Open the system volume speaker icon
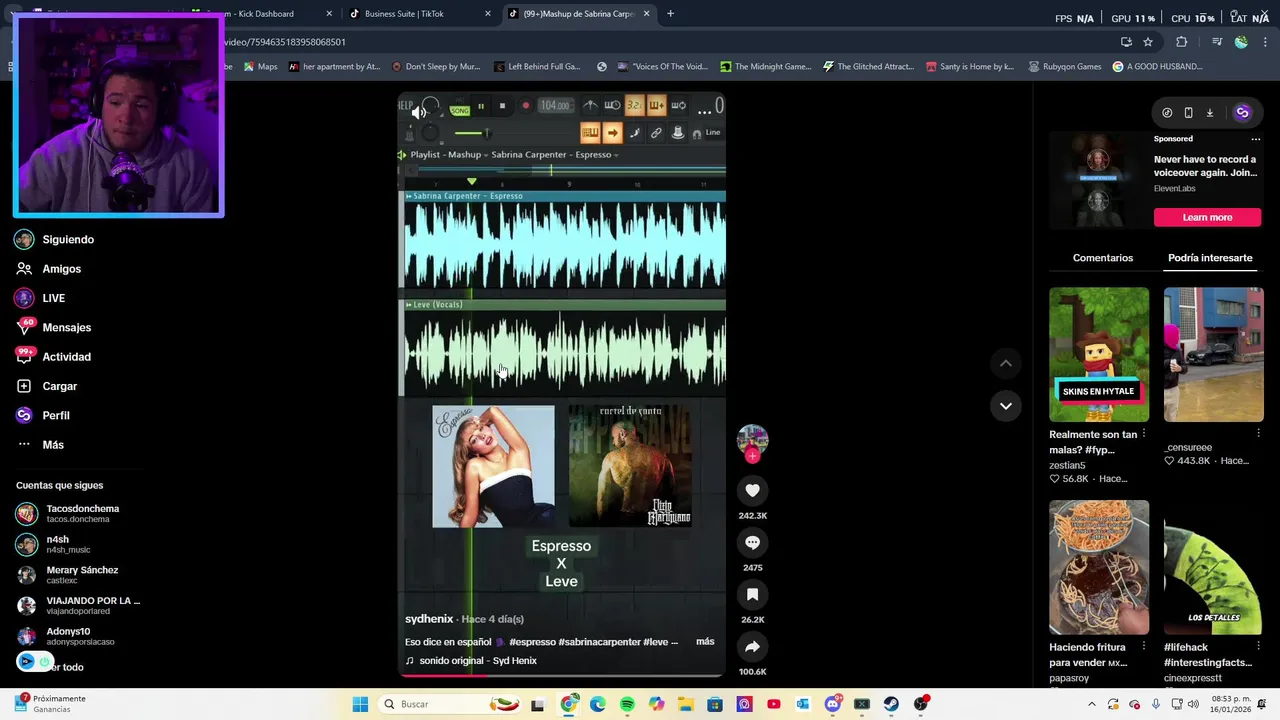Screen dimensions: 1280x720 [1192, 704]
